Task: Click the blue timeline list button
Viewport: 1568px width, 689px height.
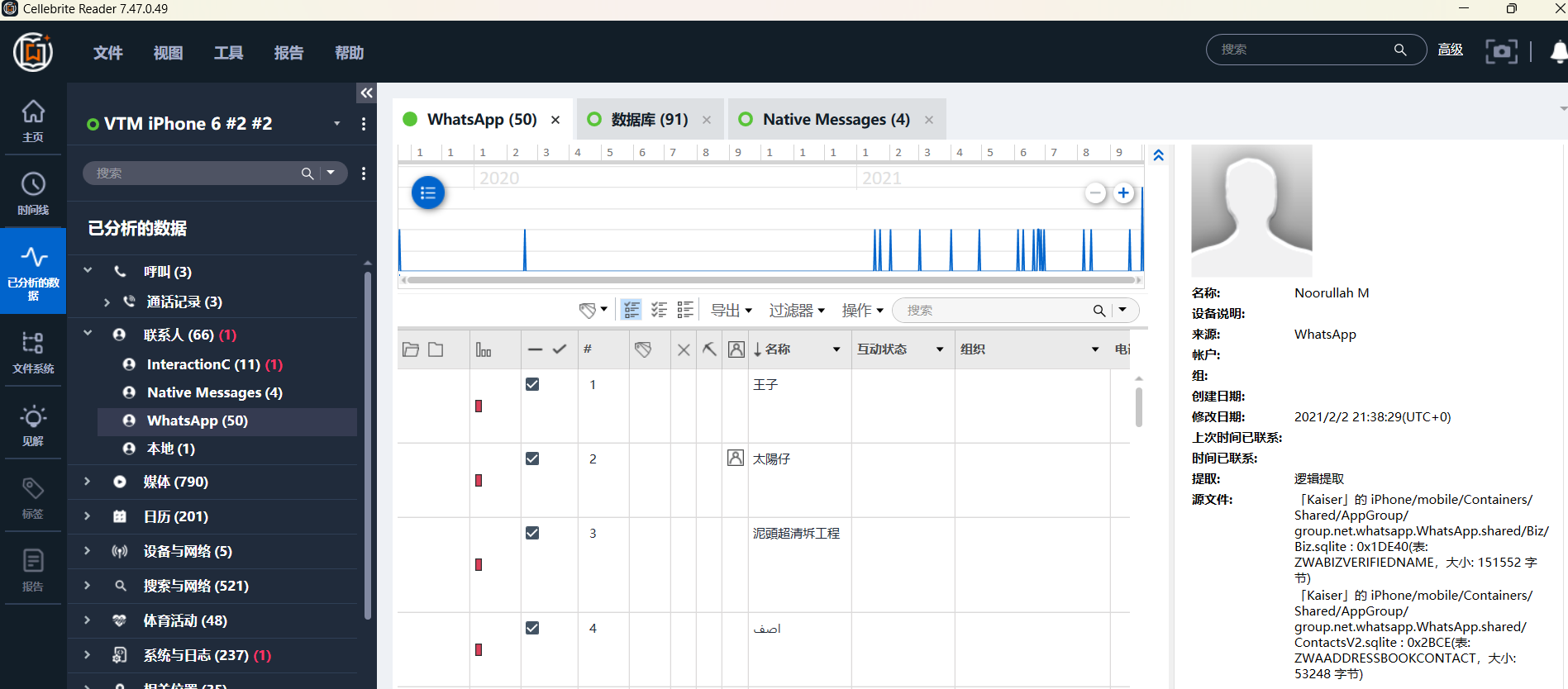Action: (x=428, y=192)
